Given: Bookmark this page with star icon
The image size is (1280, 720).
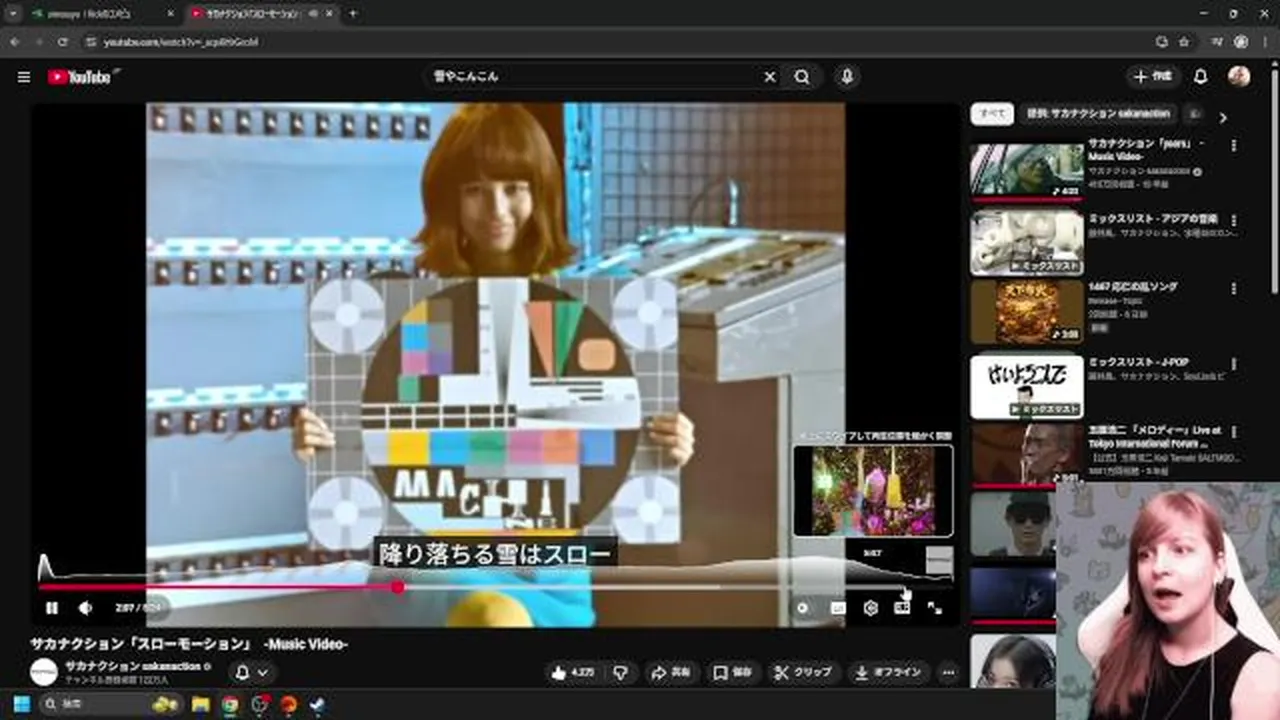Looking at the screenshot, I should [1184, 42].
